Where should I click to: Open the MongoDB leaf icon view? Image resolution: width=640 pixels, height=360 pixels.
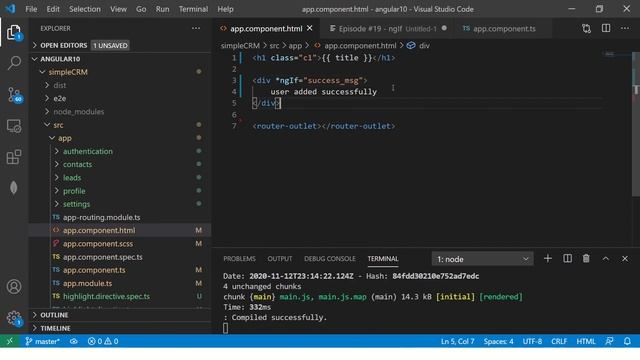coord(14,187)
